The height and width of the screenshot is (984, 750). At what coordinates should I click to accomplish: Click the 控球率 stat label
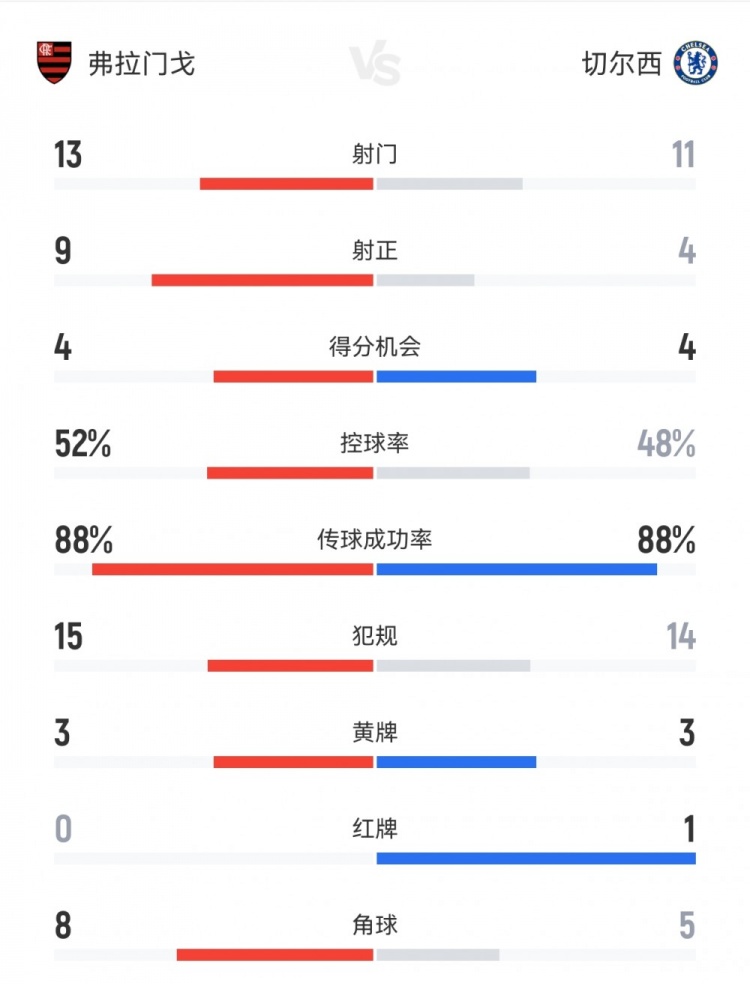pos(375,443)
